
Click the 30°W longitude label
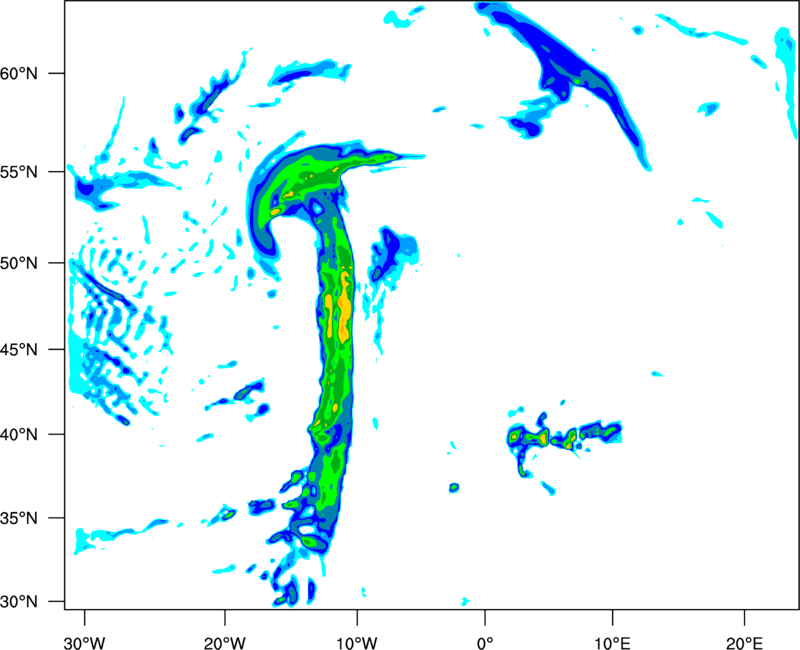[x=85, y=643]
